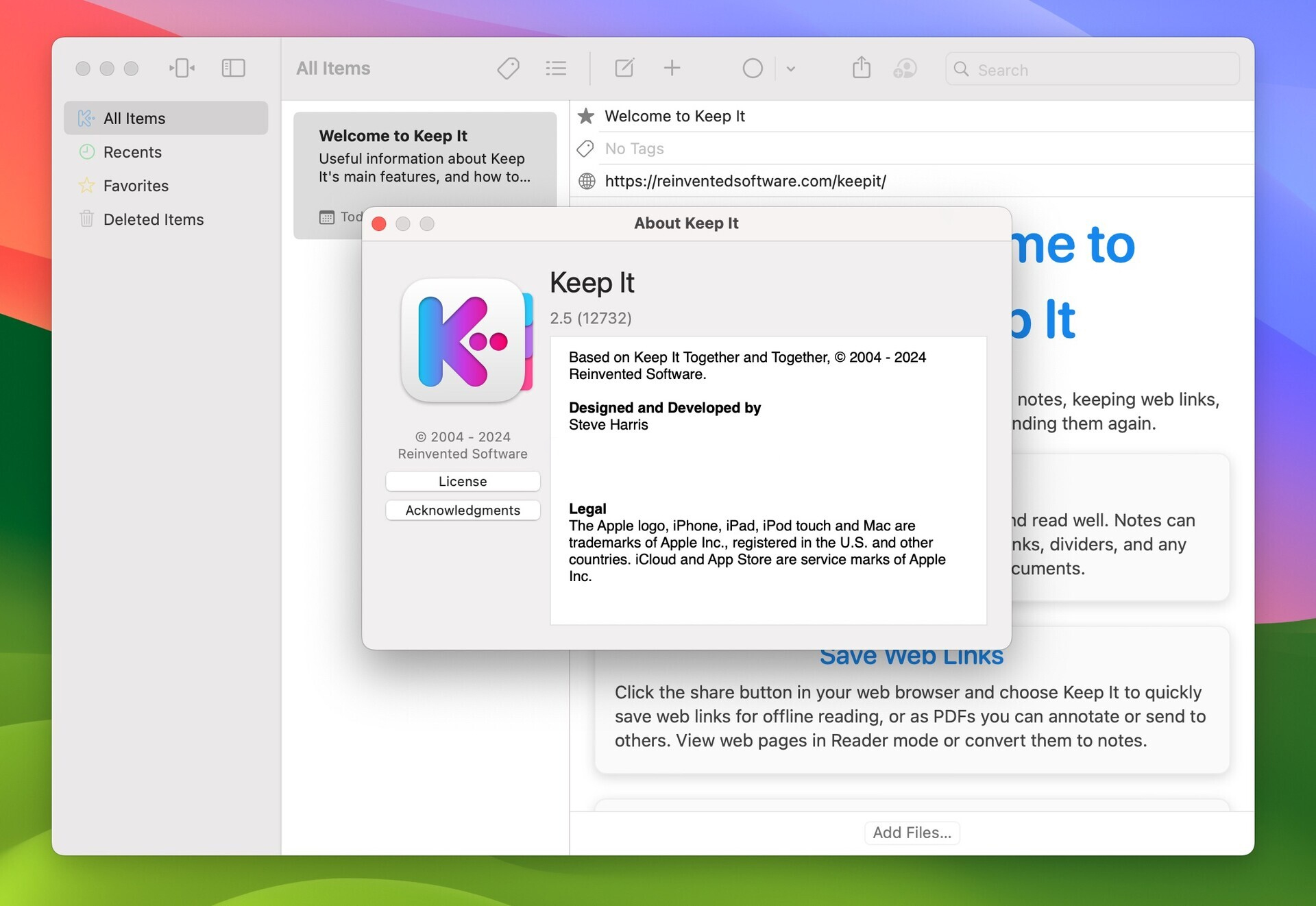
Task: Click the add collaborator icon
Action: coord(905,68)
